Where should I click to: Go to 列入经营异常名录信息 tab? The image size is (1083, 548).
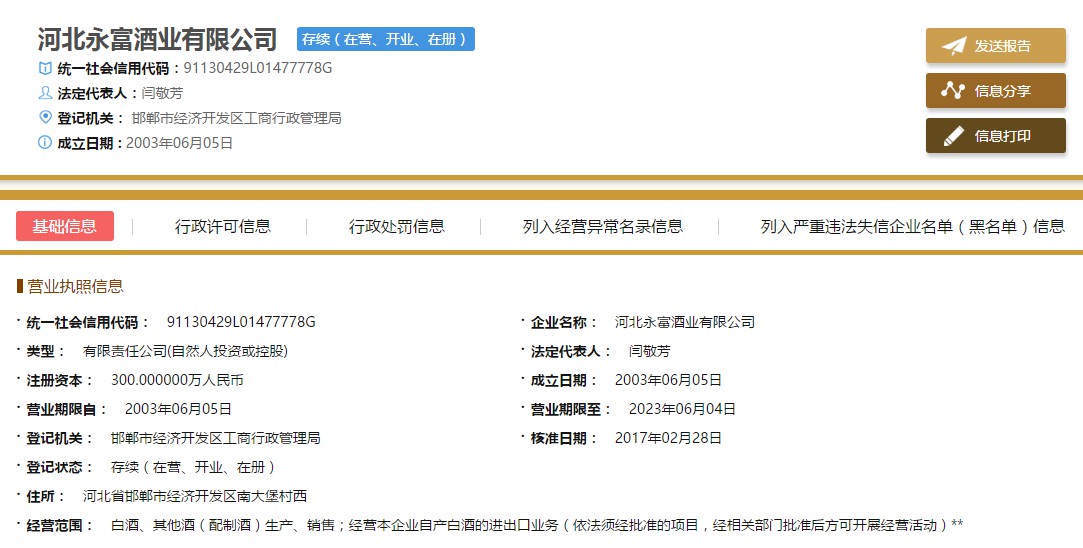(x=603, y=226)
